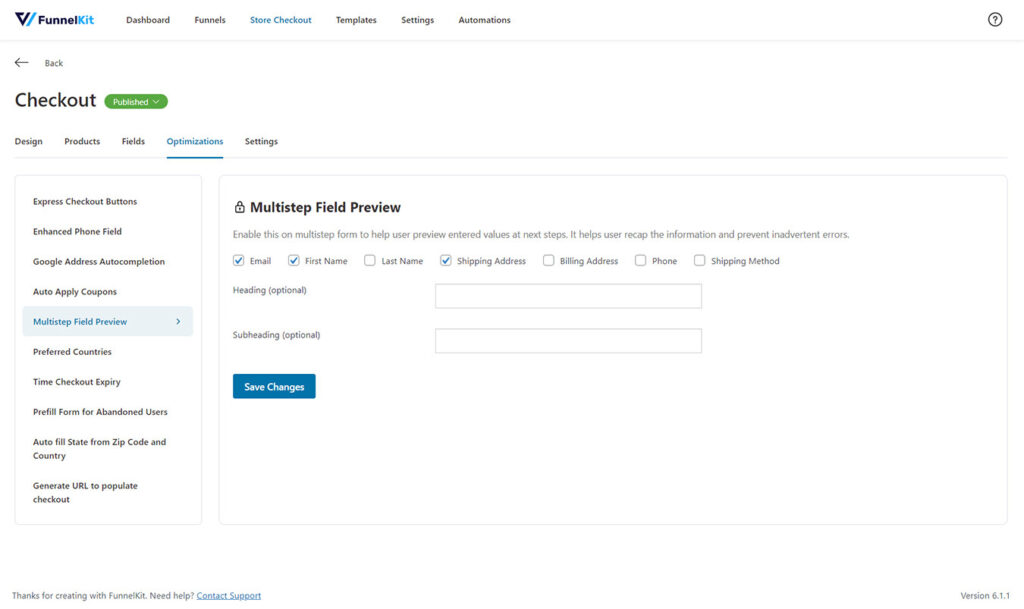Enable the Shipping Method checkbox
Image resolution: width=1024 pixels, height=609 pixels.
click(699, 260)
